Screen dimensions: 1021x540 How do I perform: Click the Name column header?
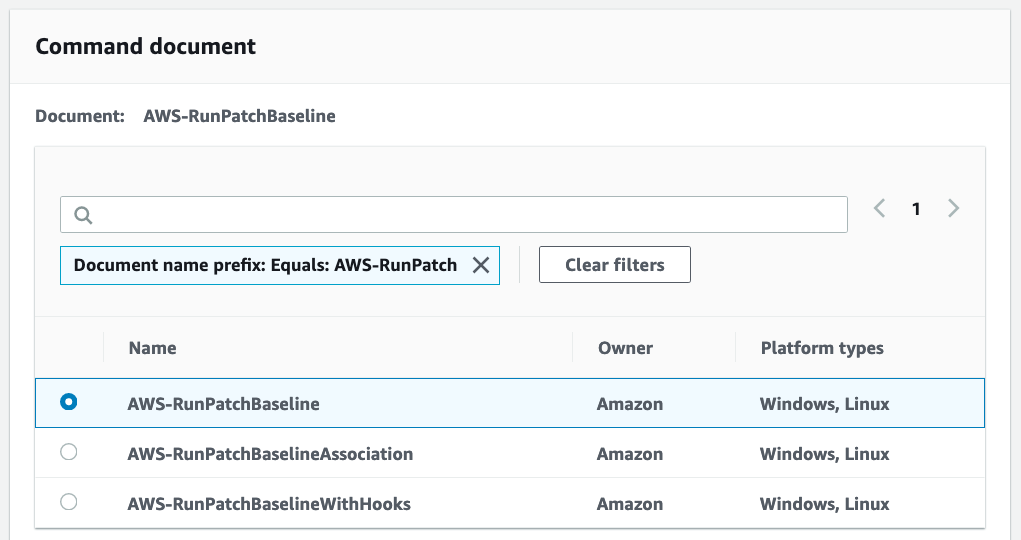click(152, 348)
